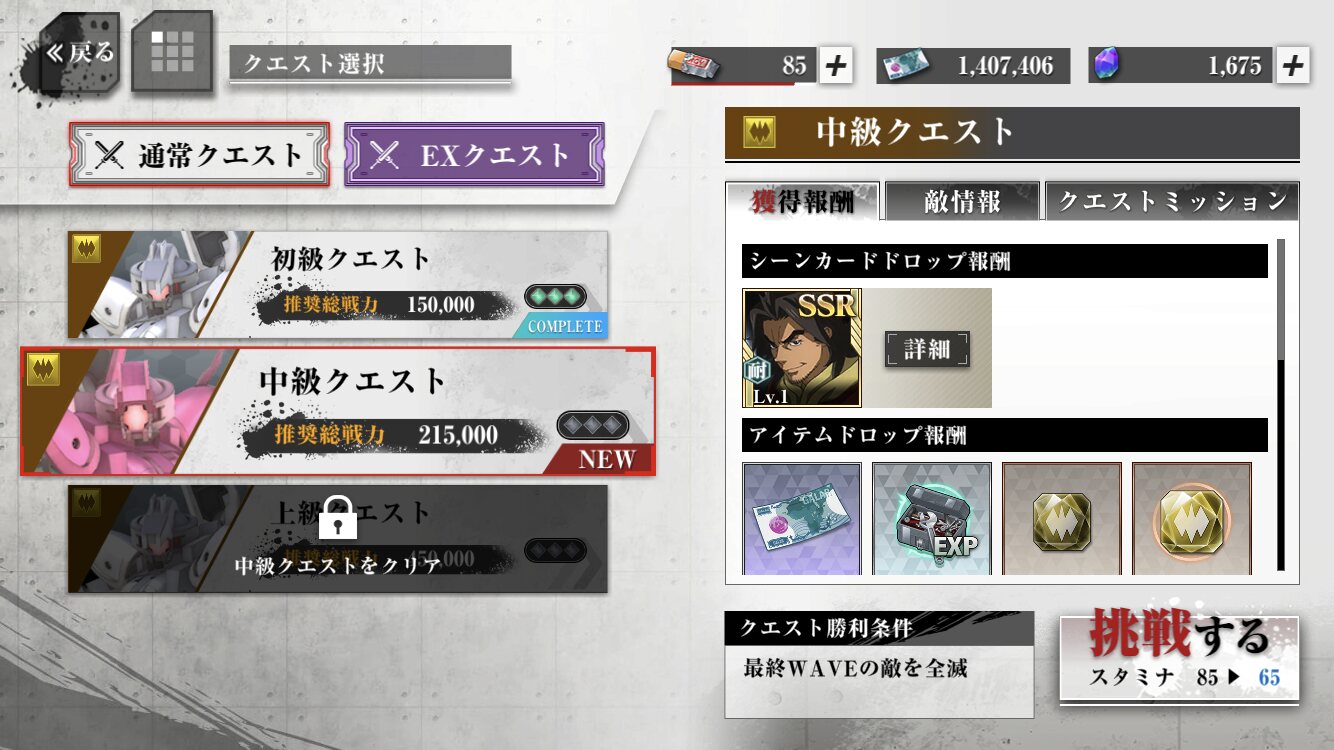Open the 獲得報酬 tab
Image resolution: width=1334 pixels, height=750 pixels.
(803, 201)
